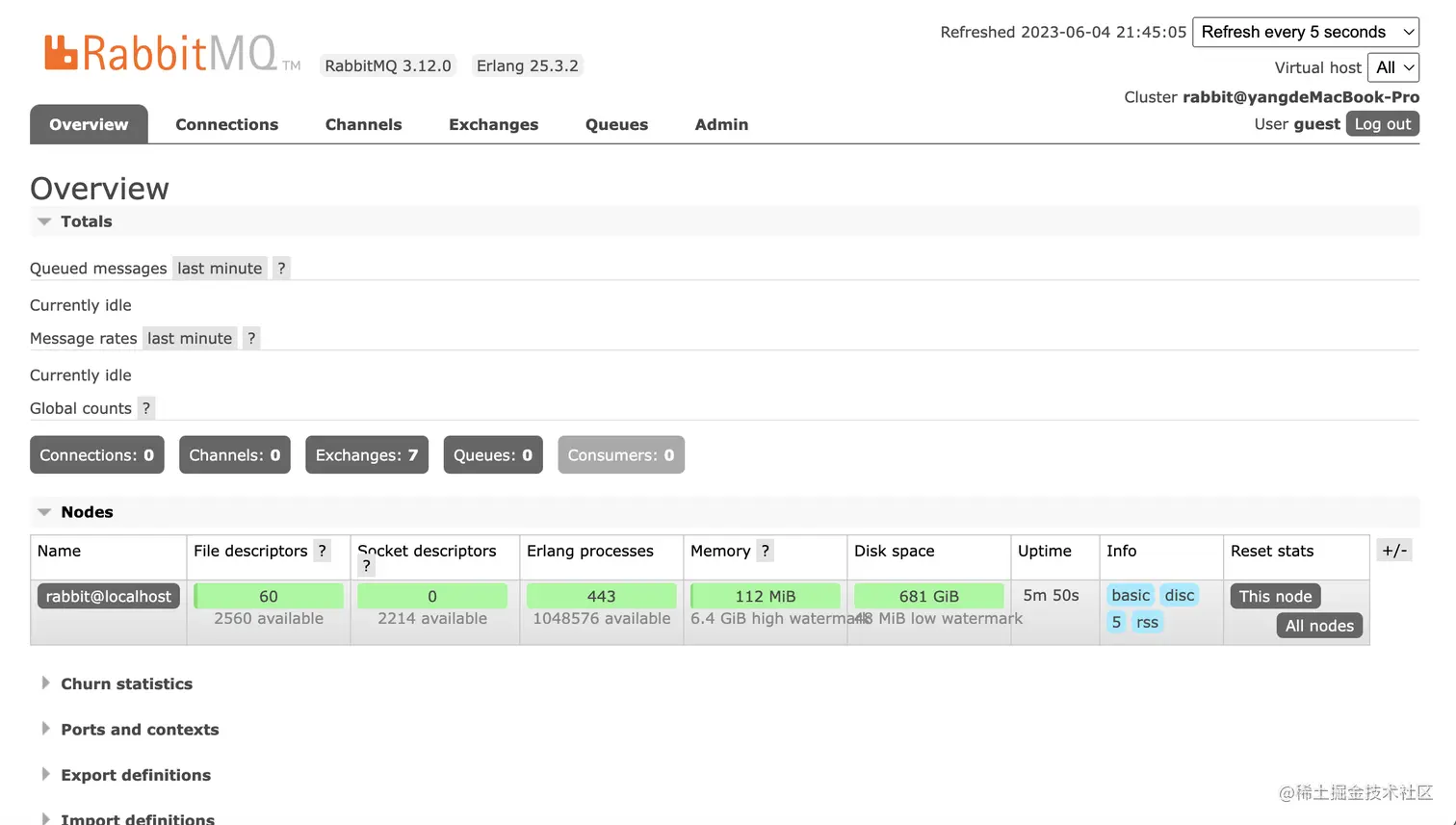Click the Erlang processes 443 usage bar

pyautogui.click(x=602, y=596)
